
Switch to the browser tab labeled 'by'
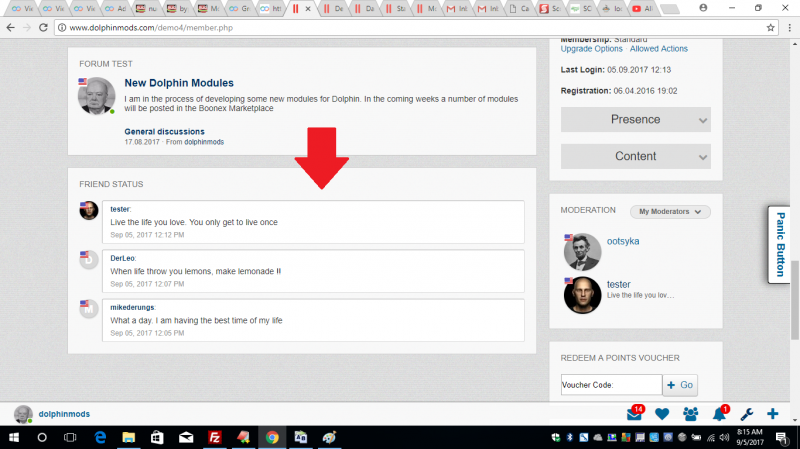(x=177, y=9)
